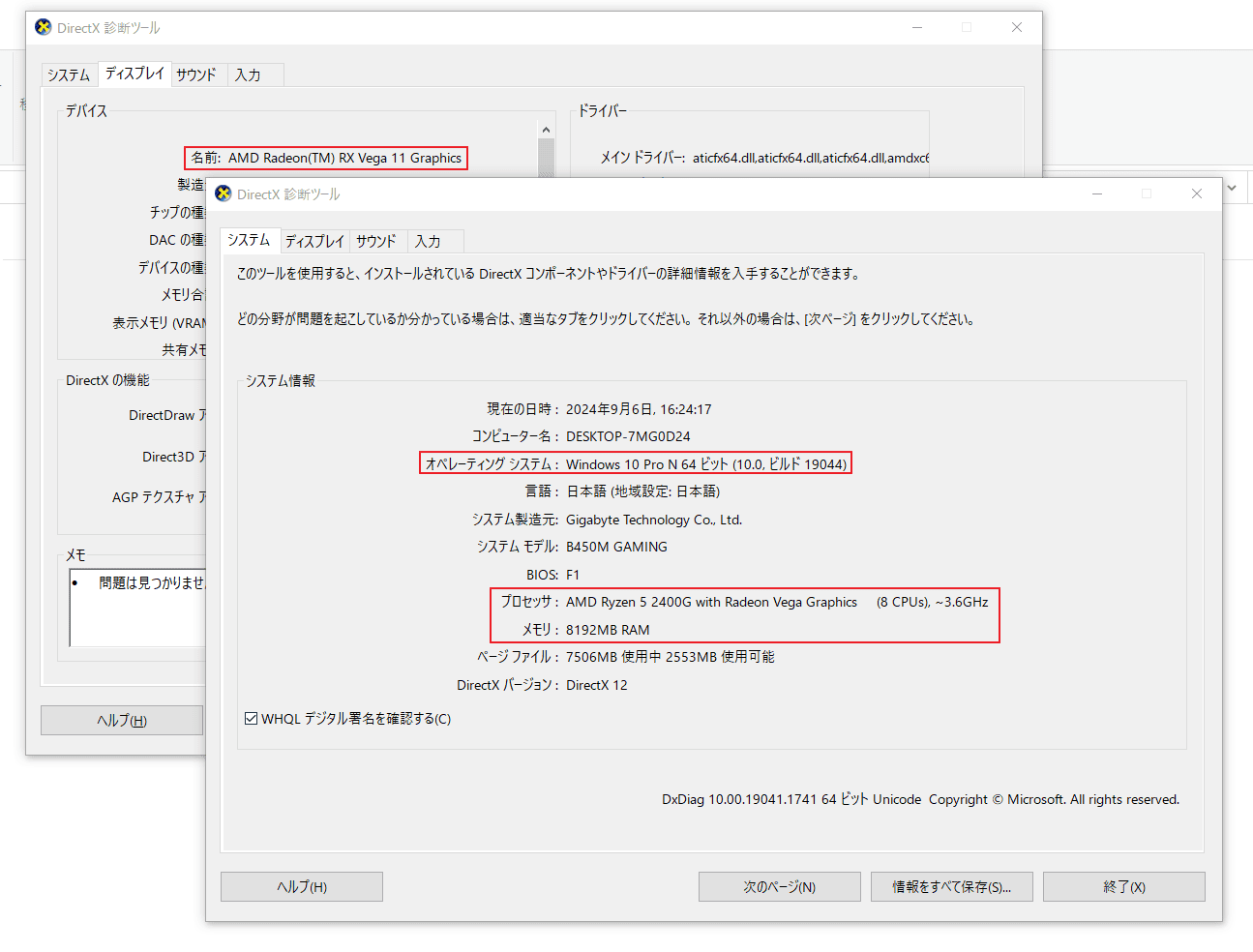Click scrollbar thumb in デバイス panel
The width and height of the screenshot is (1253, 952).
[546, 159]
